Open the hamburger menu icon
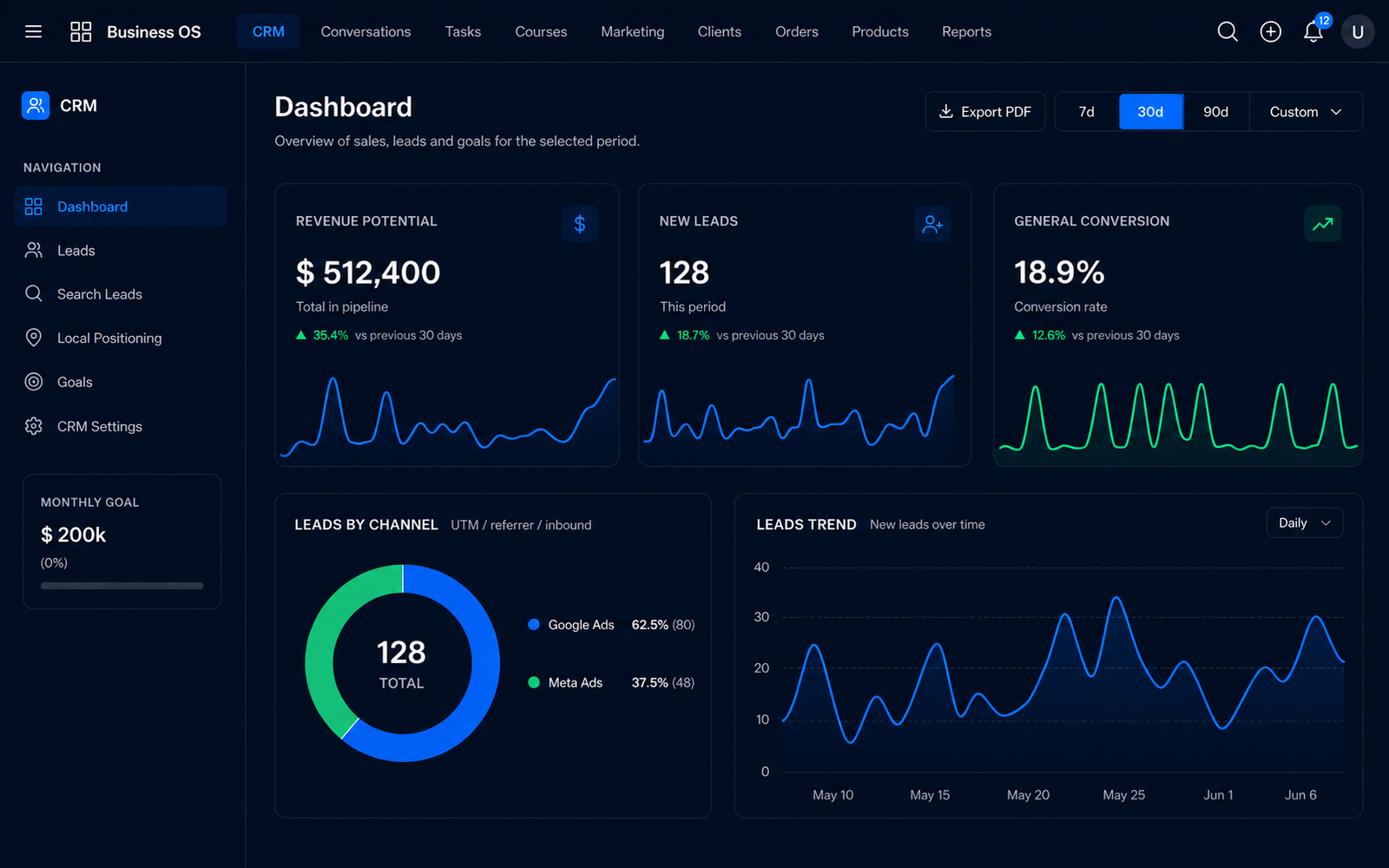The image size is (1389, 868). pyautogui.click(x=33, y=32)
